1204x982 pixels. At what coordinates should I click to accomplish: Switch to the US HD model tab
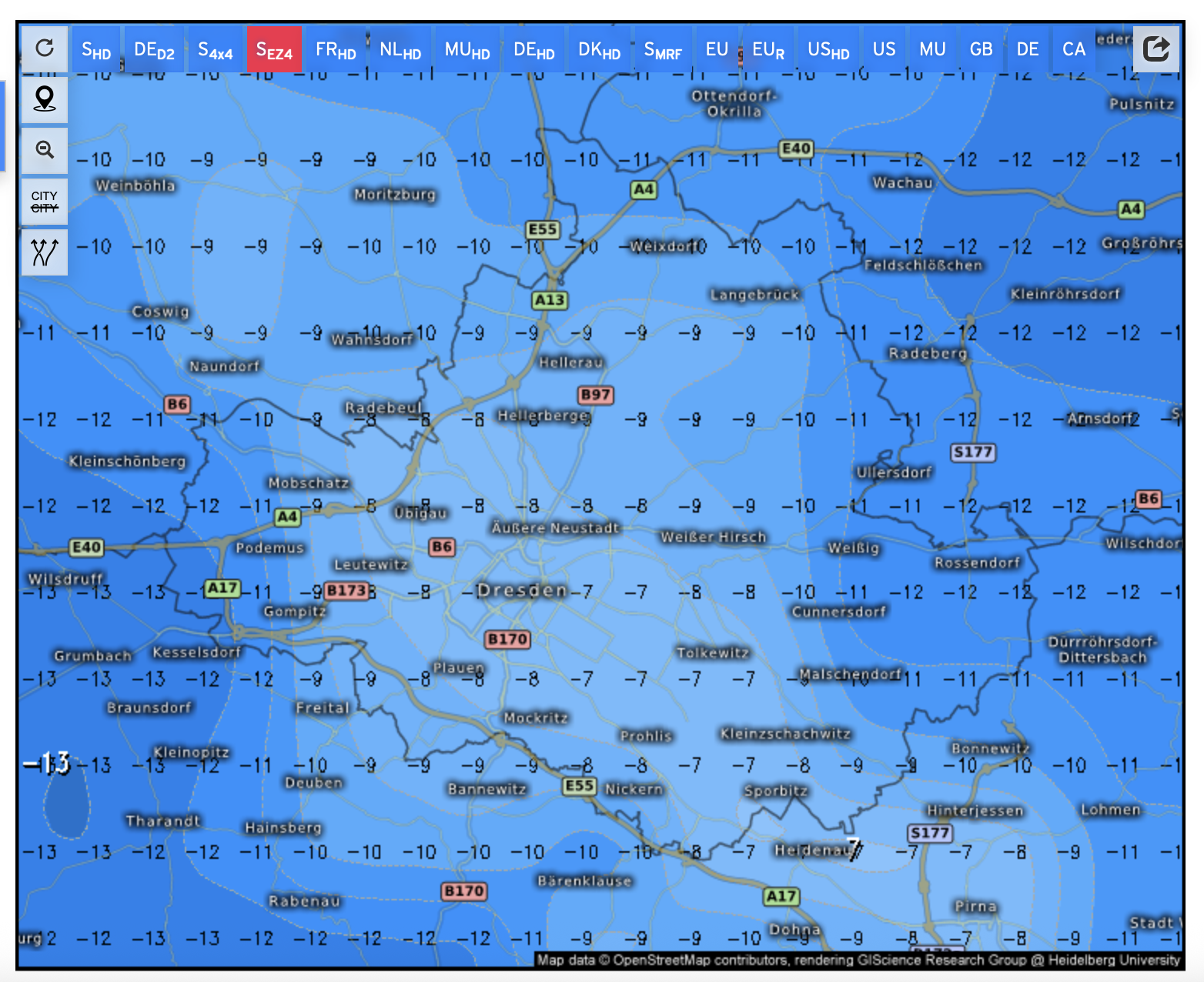828,50
